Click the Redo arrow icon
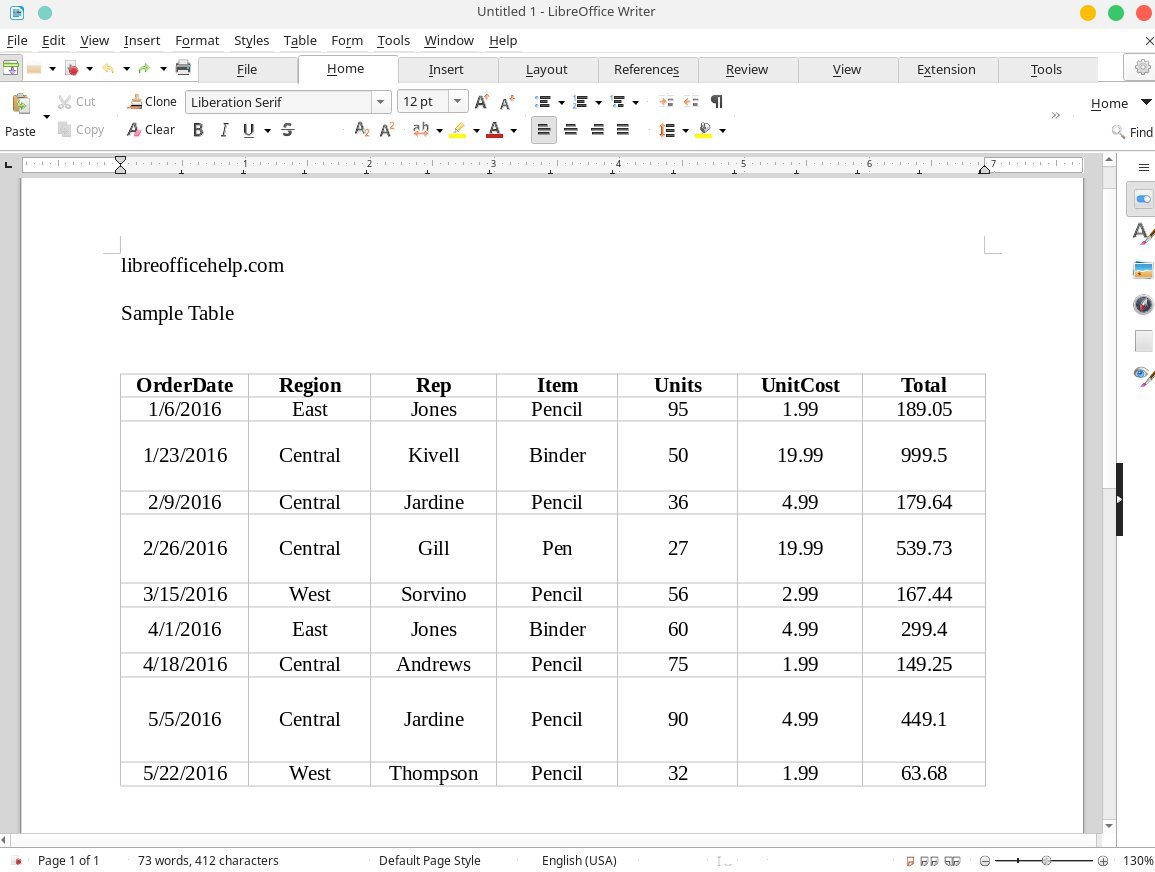 144,68
